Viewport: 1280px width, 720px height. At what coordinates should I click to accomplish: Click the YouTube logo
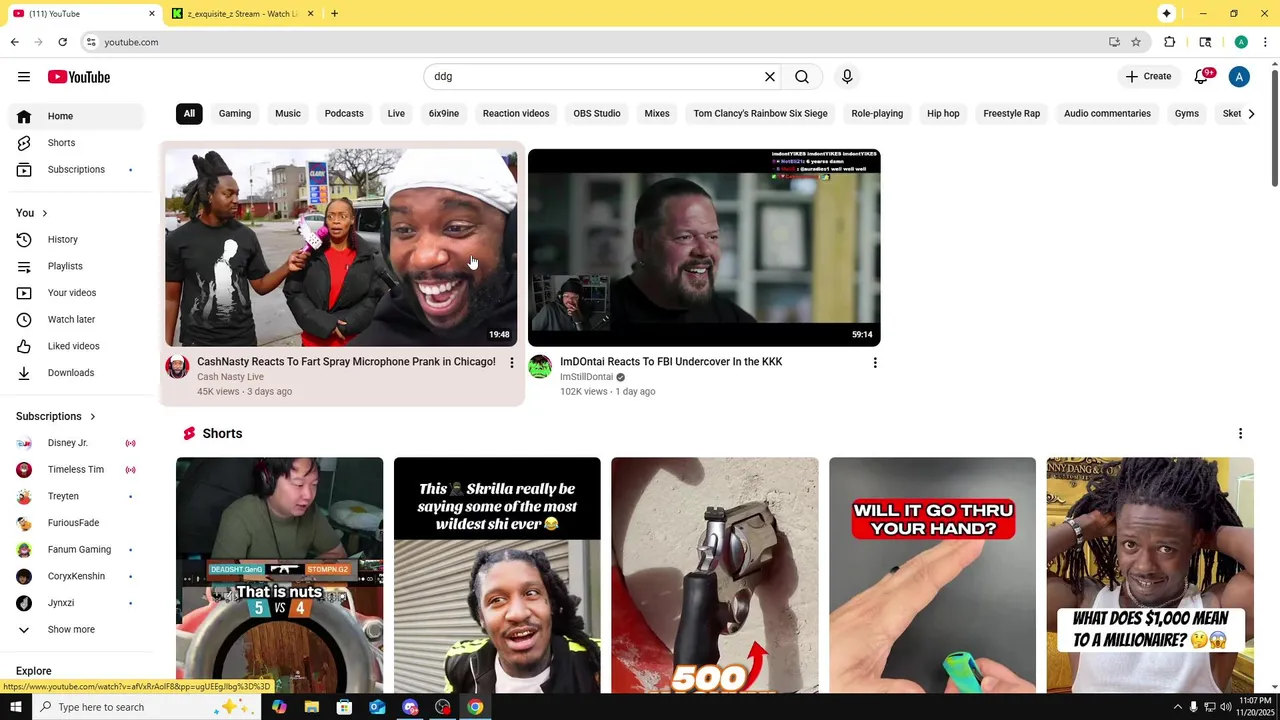coord(78,77)
